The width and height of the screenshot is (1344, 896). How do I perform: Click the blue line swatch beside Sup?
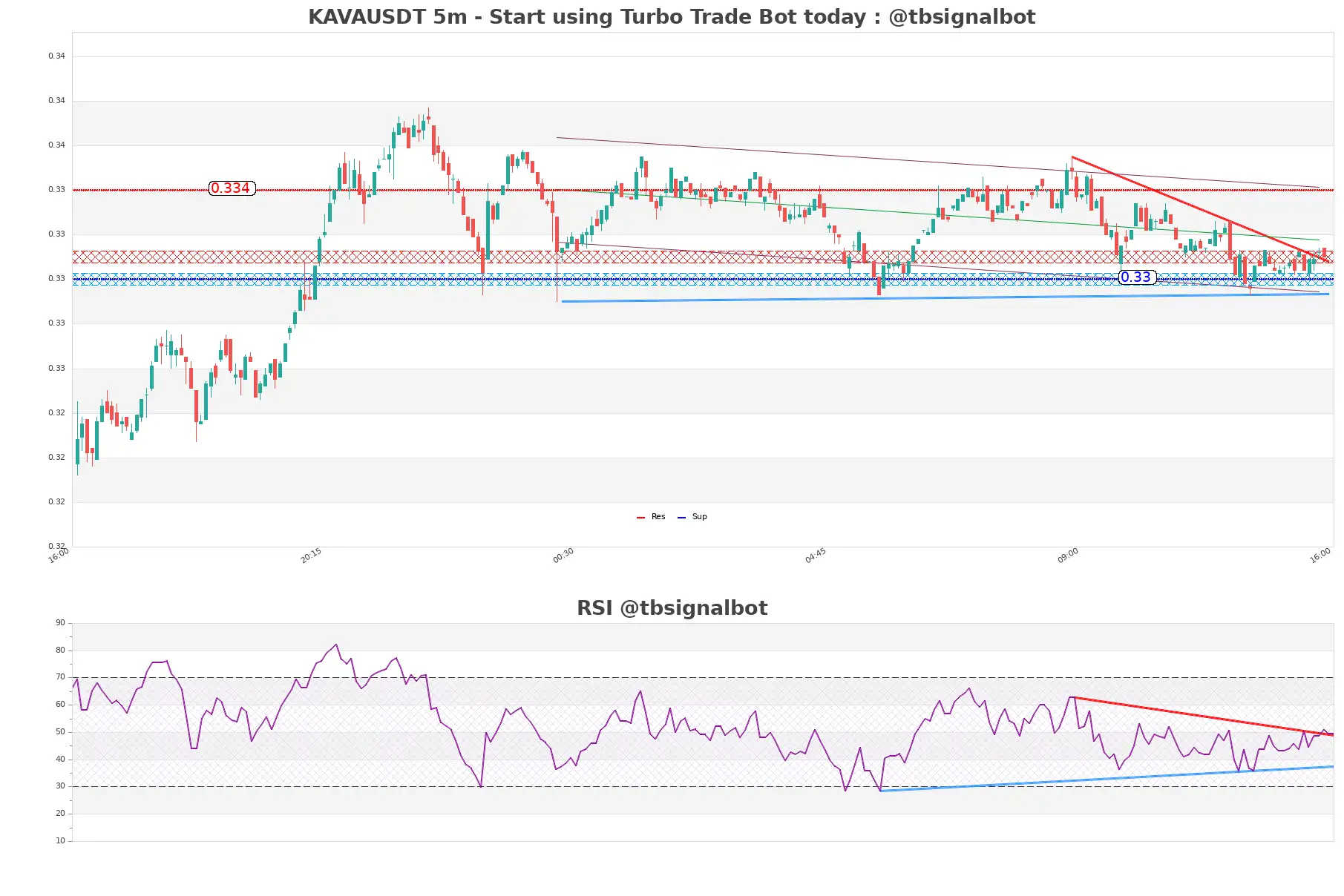pyautogui.click(x=681, y=518)
